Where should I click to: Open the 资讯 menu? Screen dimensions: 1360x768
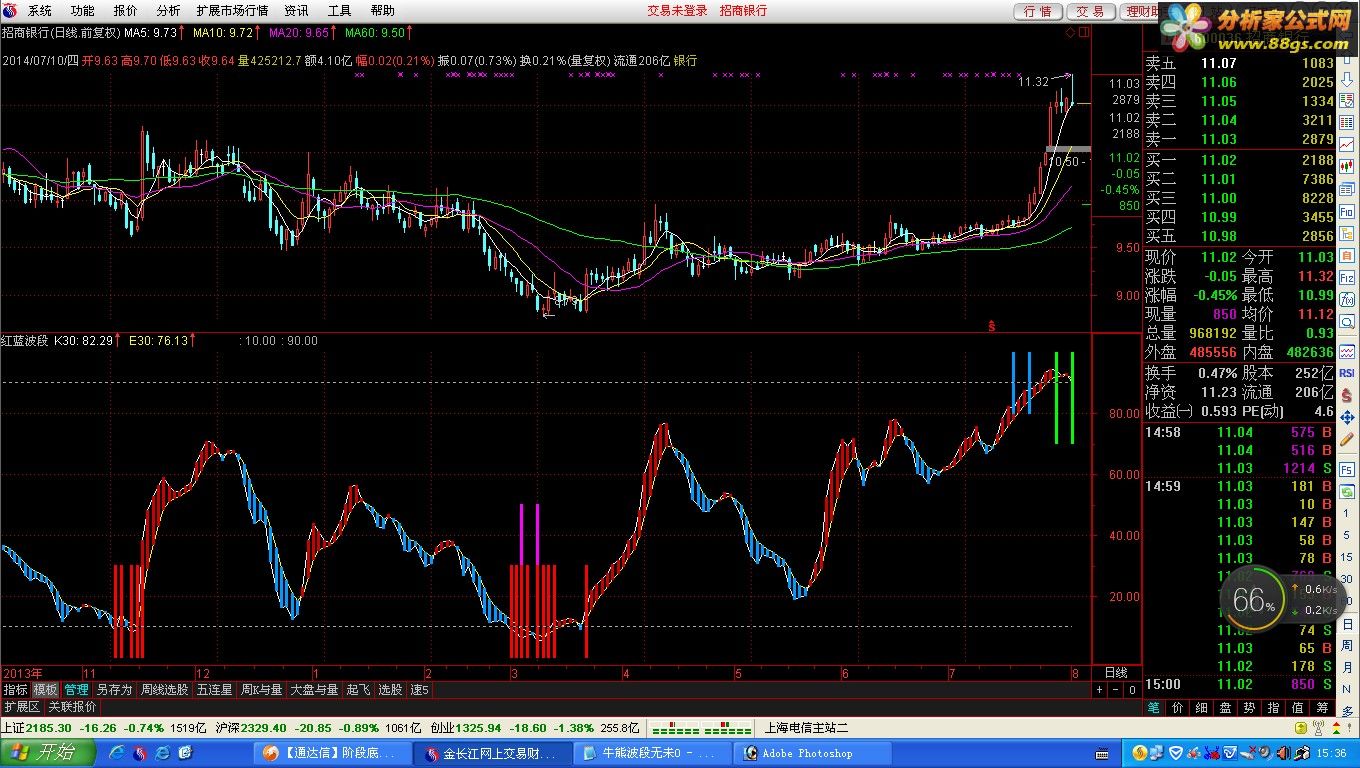tap(297, 11)
